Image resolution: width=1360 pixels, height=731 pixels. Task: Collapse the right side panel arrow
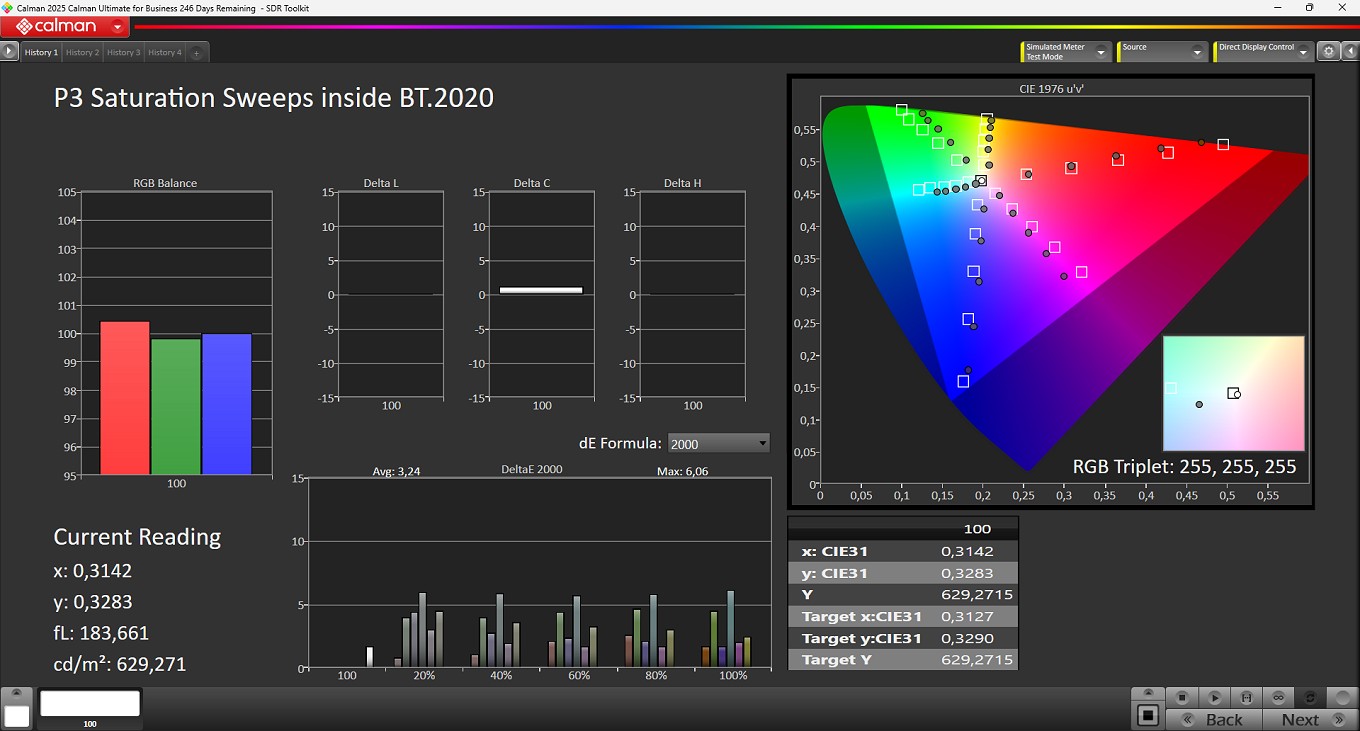pos(1349,52)
